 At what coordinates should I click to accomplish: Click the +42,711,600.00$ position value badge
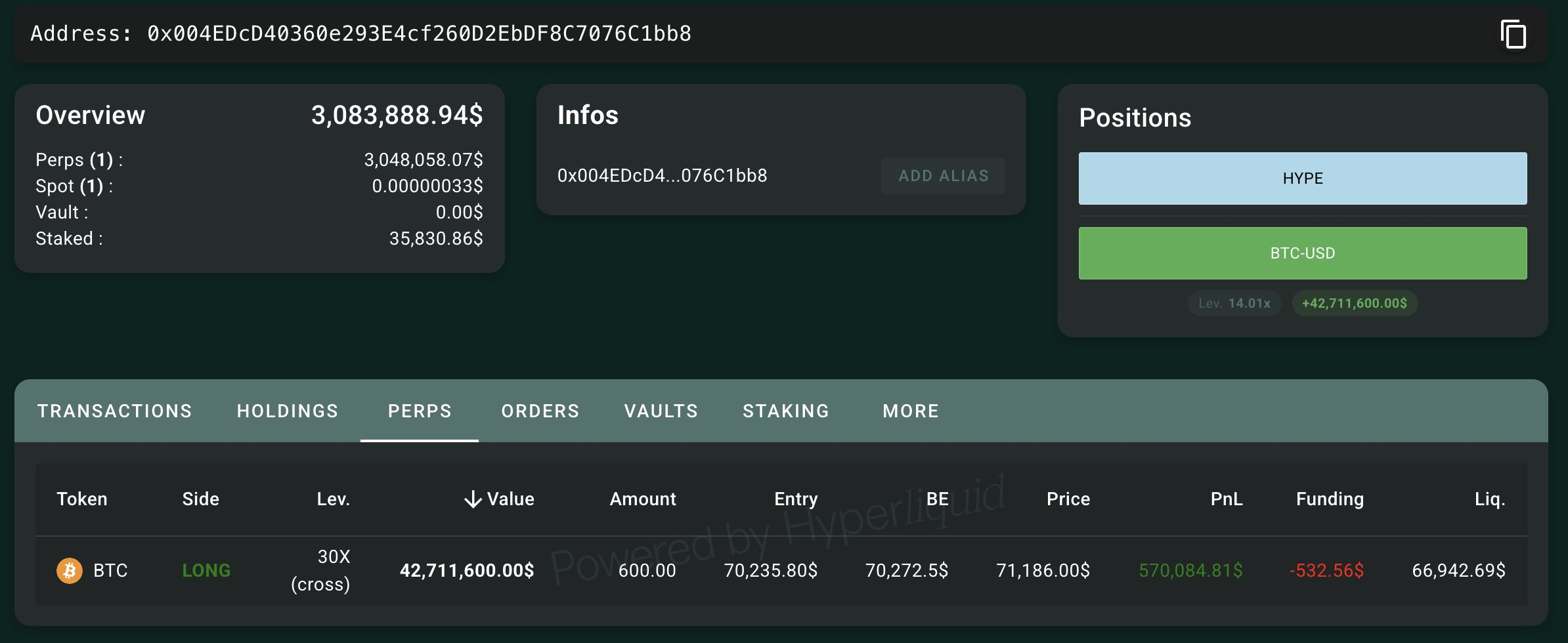(1355, 303)
